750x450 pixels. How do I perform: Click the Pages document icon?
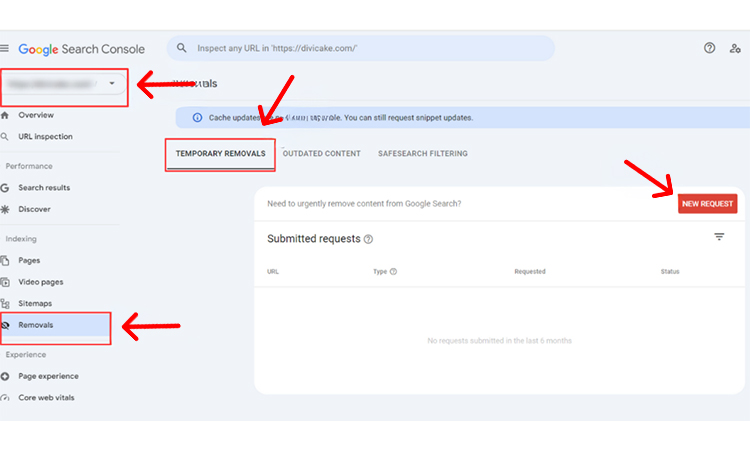pos(5,261)
